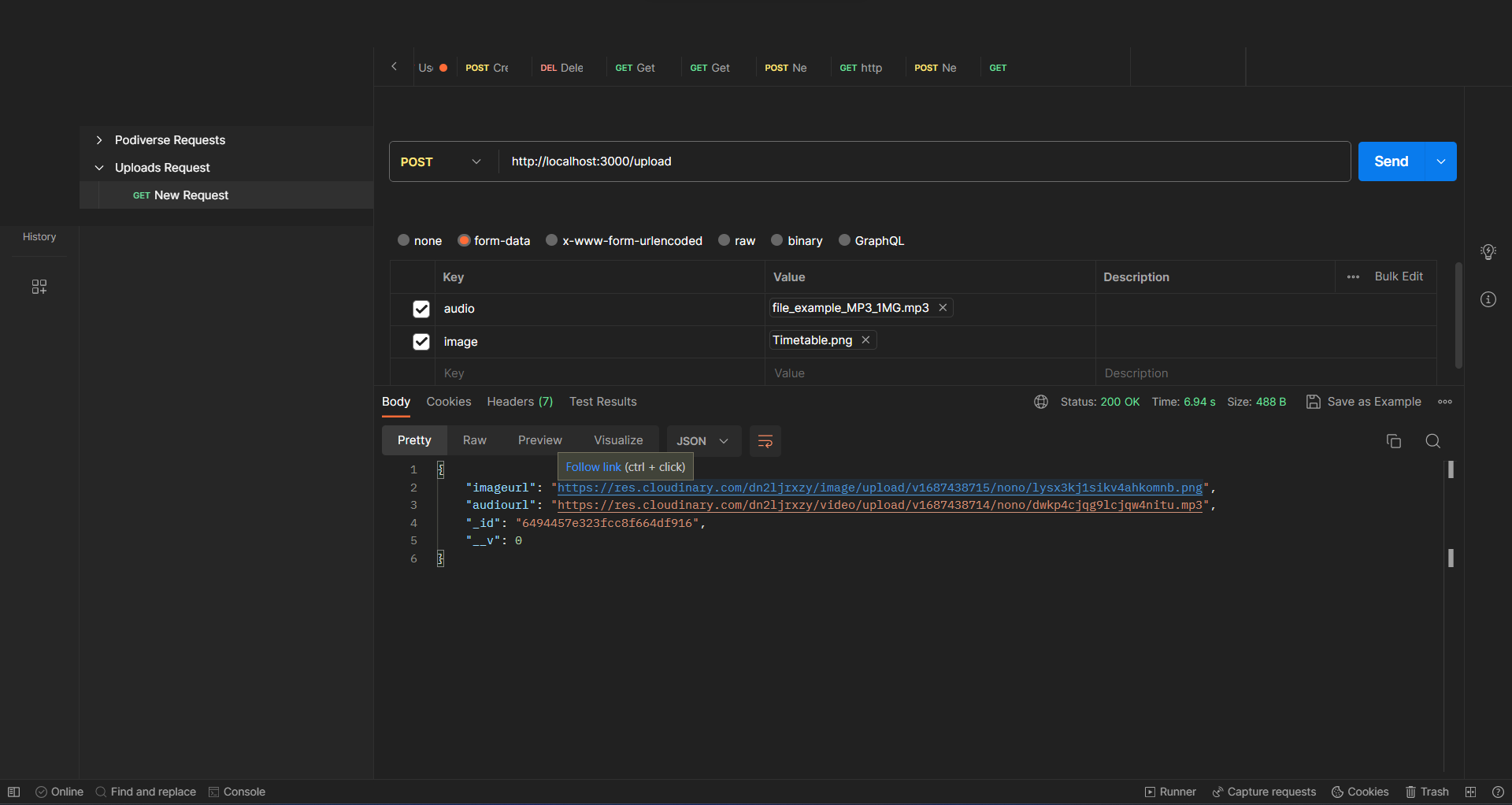Expand the Podiverse Requests collection
This screenshot has height=805, width=1512.
click(x=99, y=140)
